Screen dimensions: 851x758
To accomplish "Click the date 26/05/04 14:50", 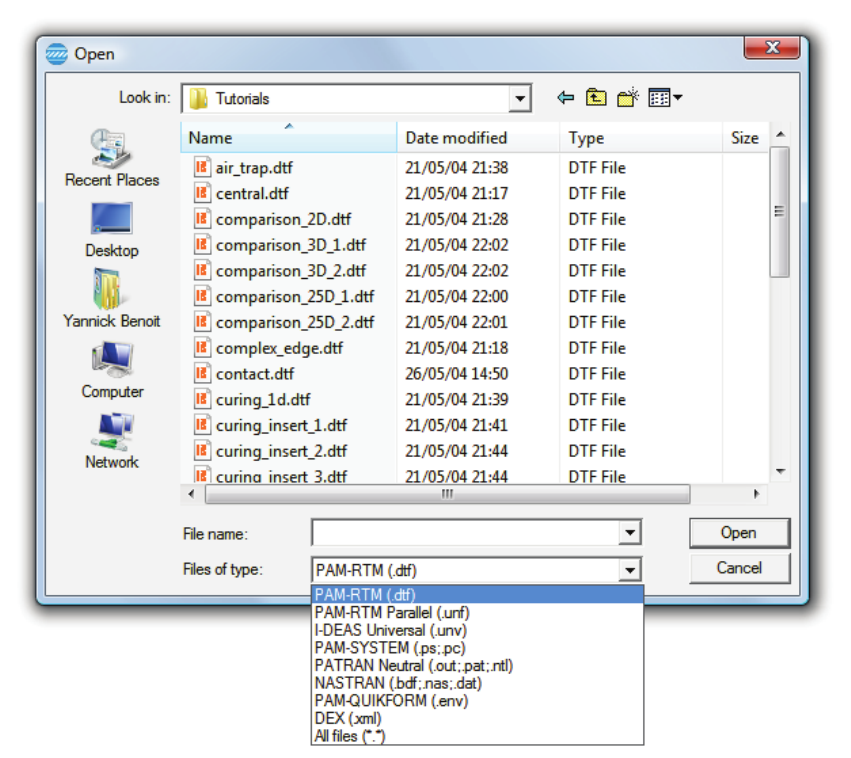I will (456, 374).
